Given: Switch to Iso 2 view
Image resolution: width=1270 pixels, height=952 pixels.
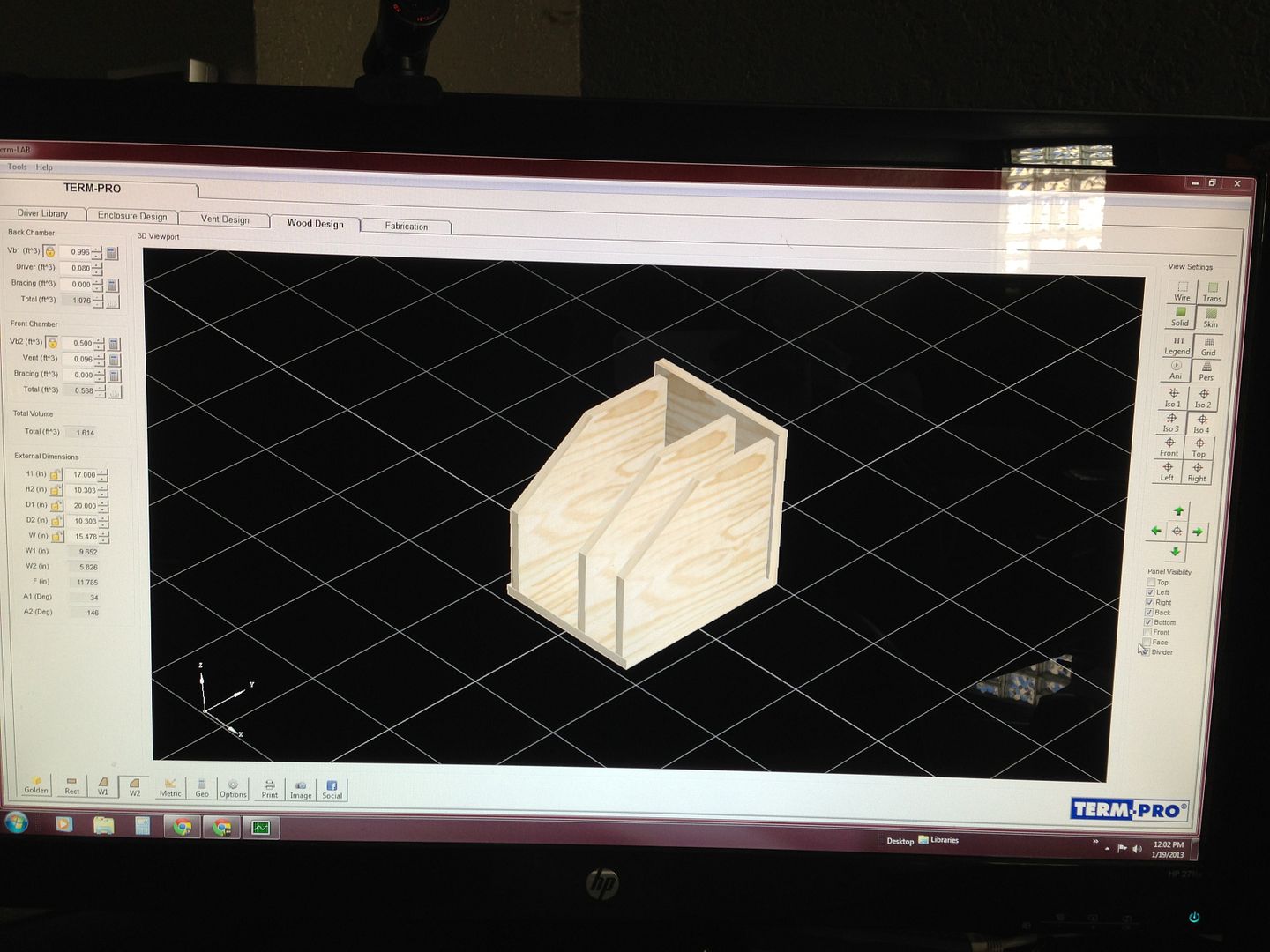Looking at the screenshot, I should point(1203,398).
